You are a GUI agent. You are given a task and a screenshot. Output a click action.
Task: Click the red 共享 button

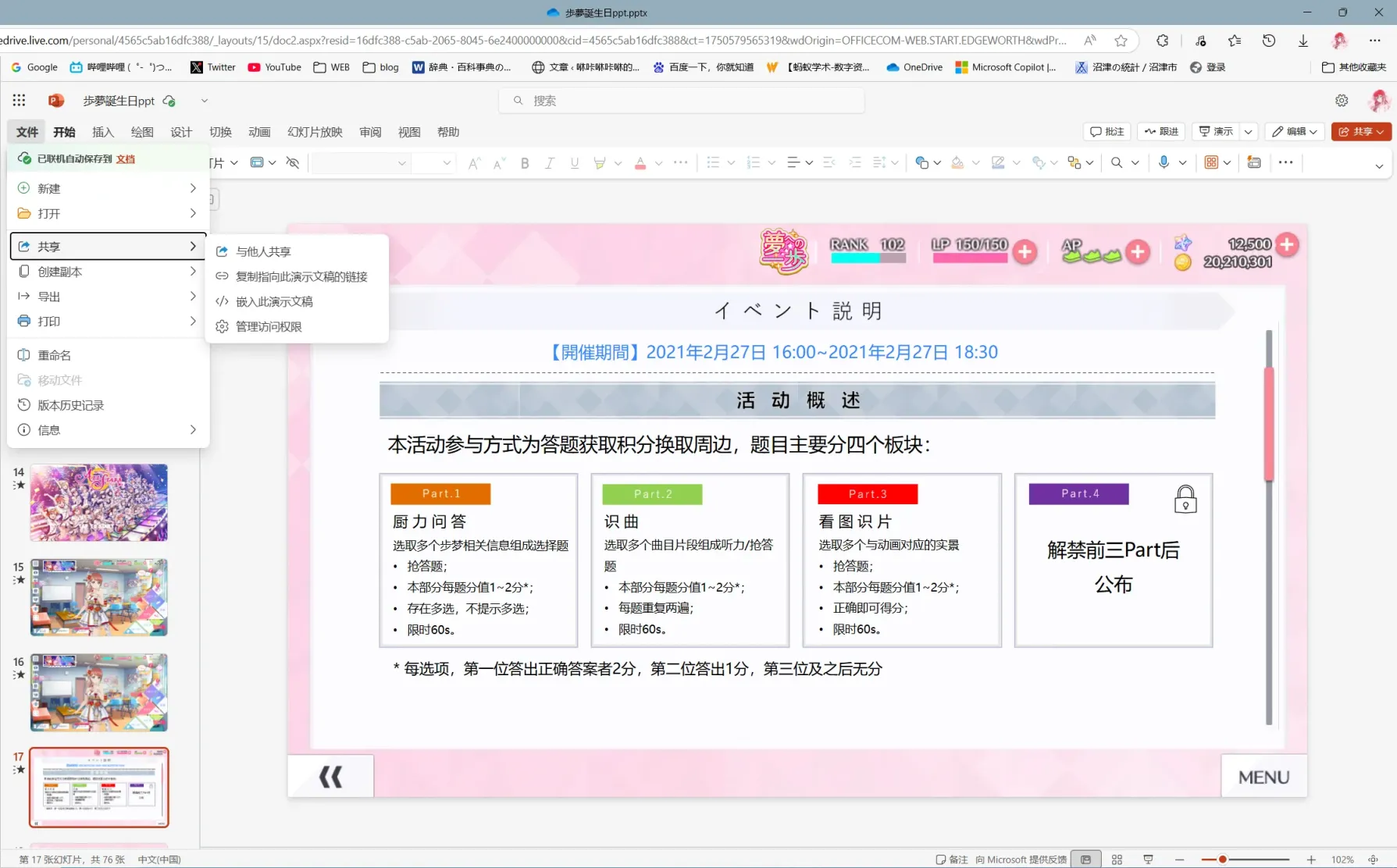pos(1361,131)
